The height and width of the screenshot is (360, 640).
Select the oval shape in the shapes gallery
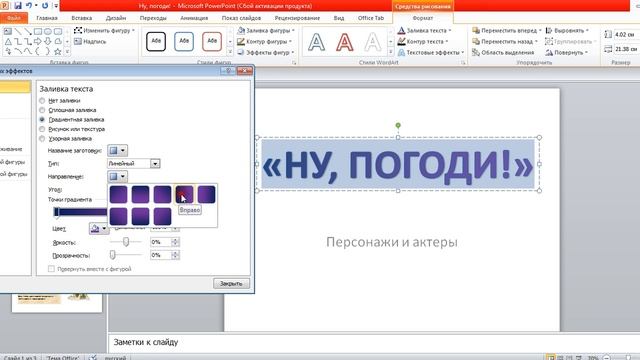coord(48,31)
